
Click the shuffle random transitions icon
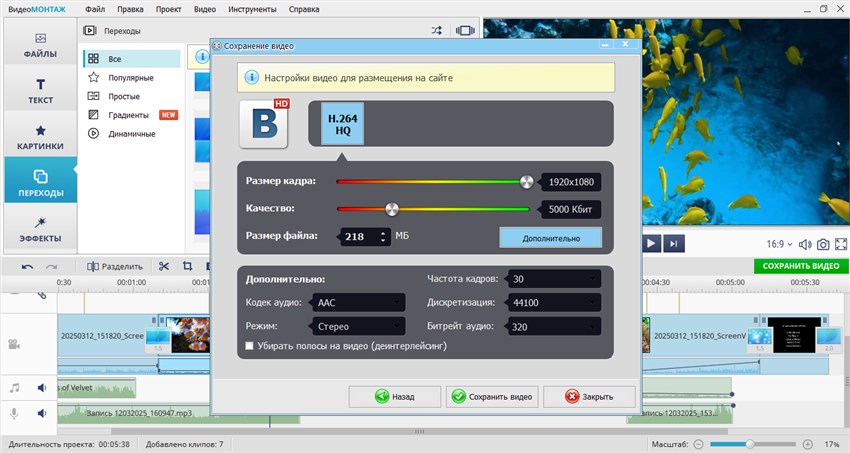click(436, 31)
